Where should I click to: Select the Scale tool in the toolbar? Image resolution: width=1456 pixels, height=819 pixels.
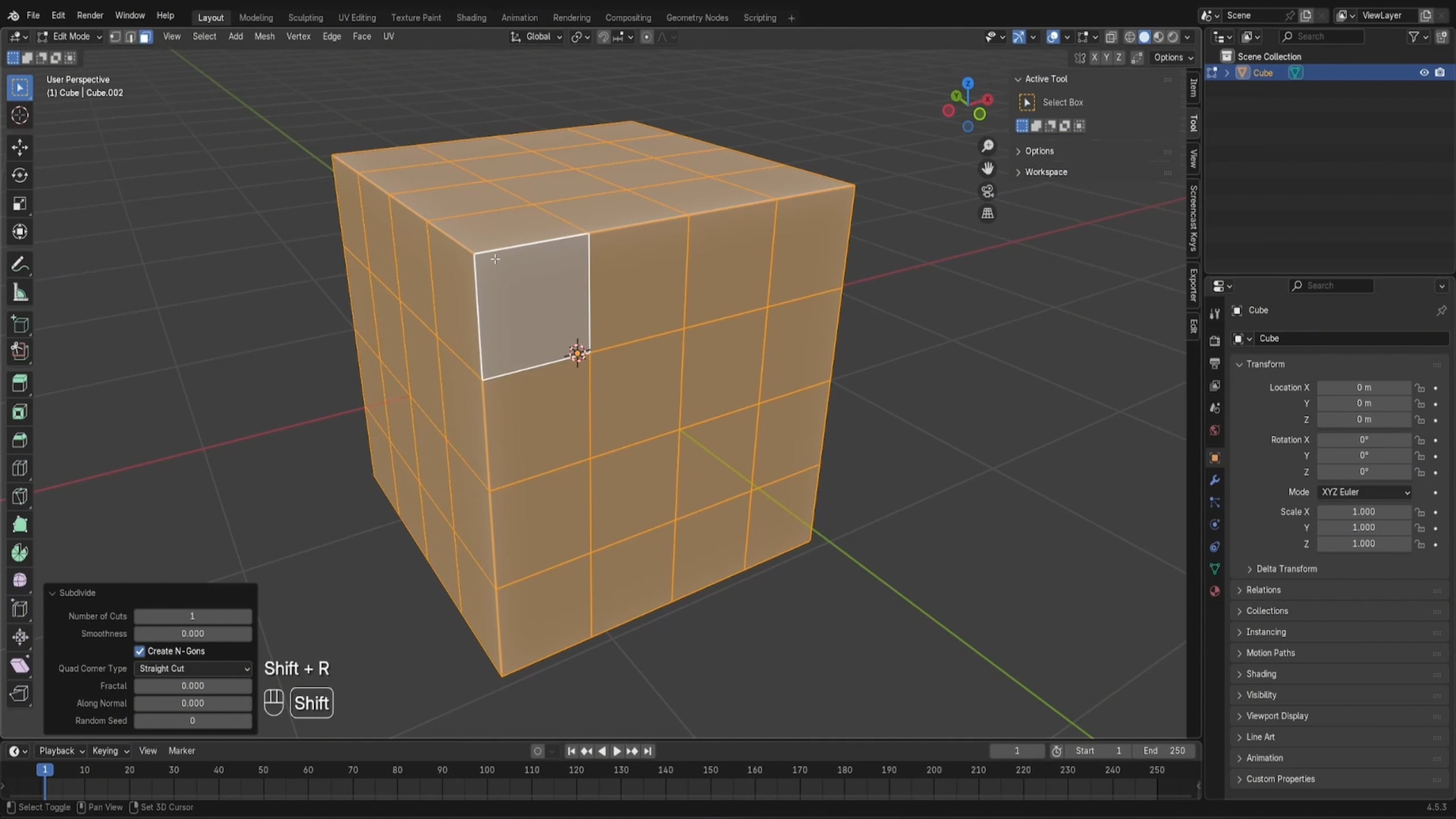[x=20, y=203]
